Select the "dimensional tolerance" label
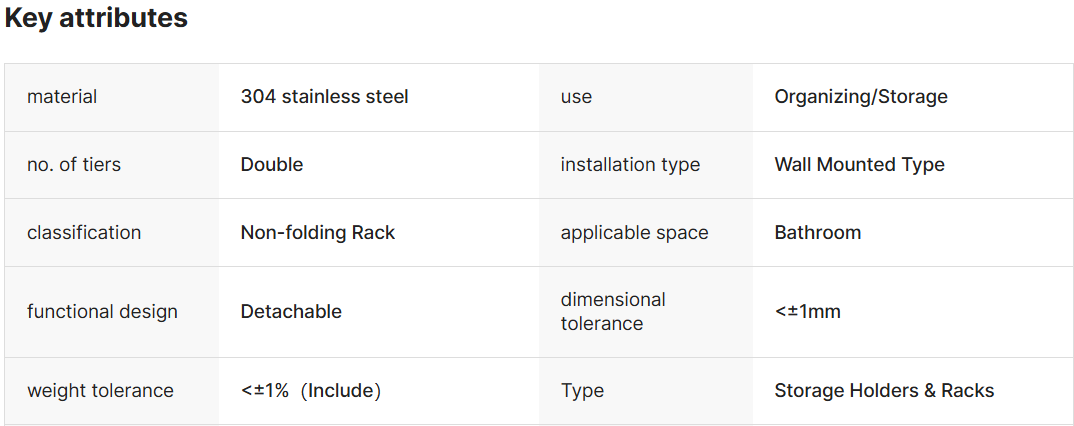The image size is (1074, 426). point(613,311)
